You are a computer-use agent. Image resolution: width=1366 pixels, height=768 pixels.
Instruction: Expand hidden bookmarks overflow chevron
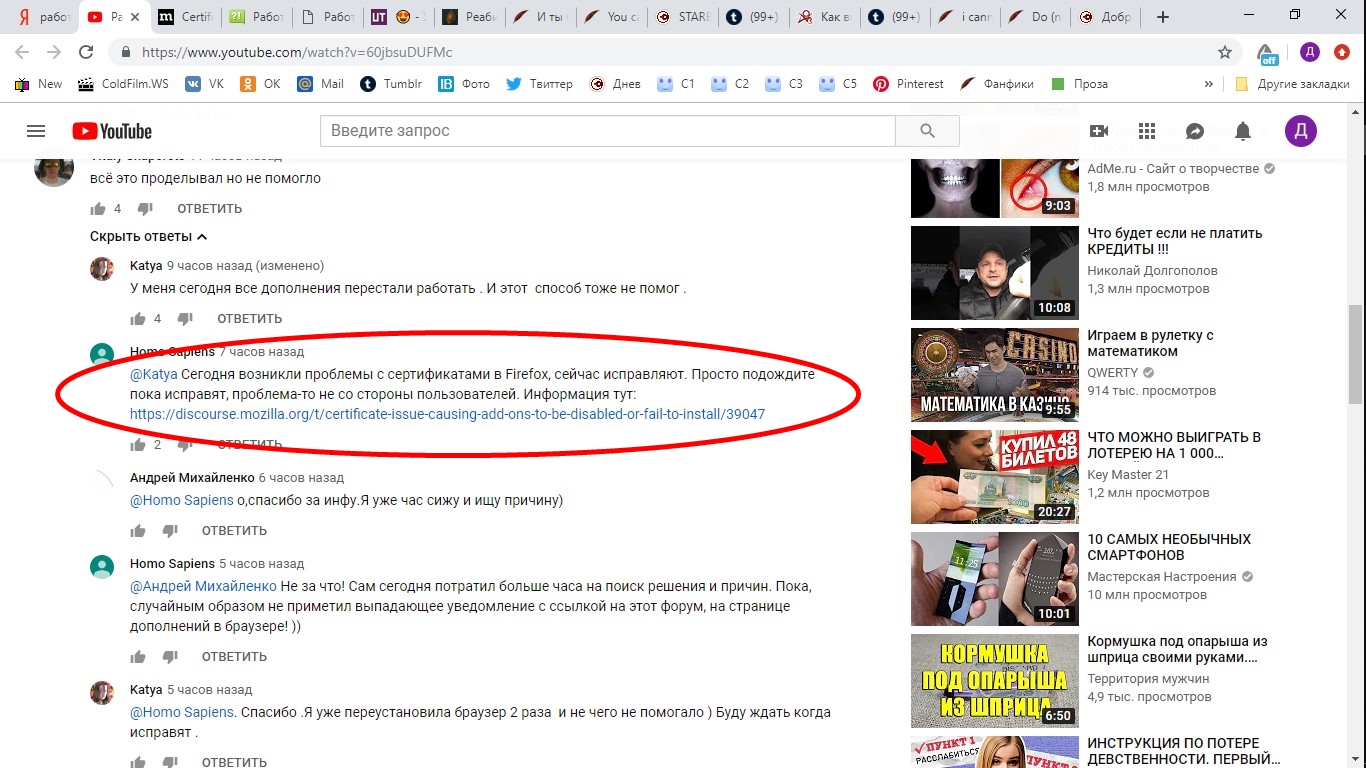click(x=1209, y=84)
